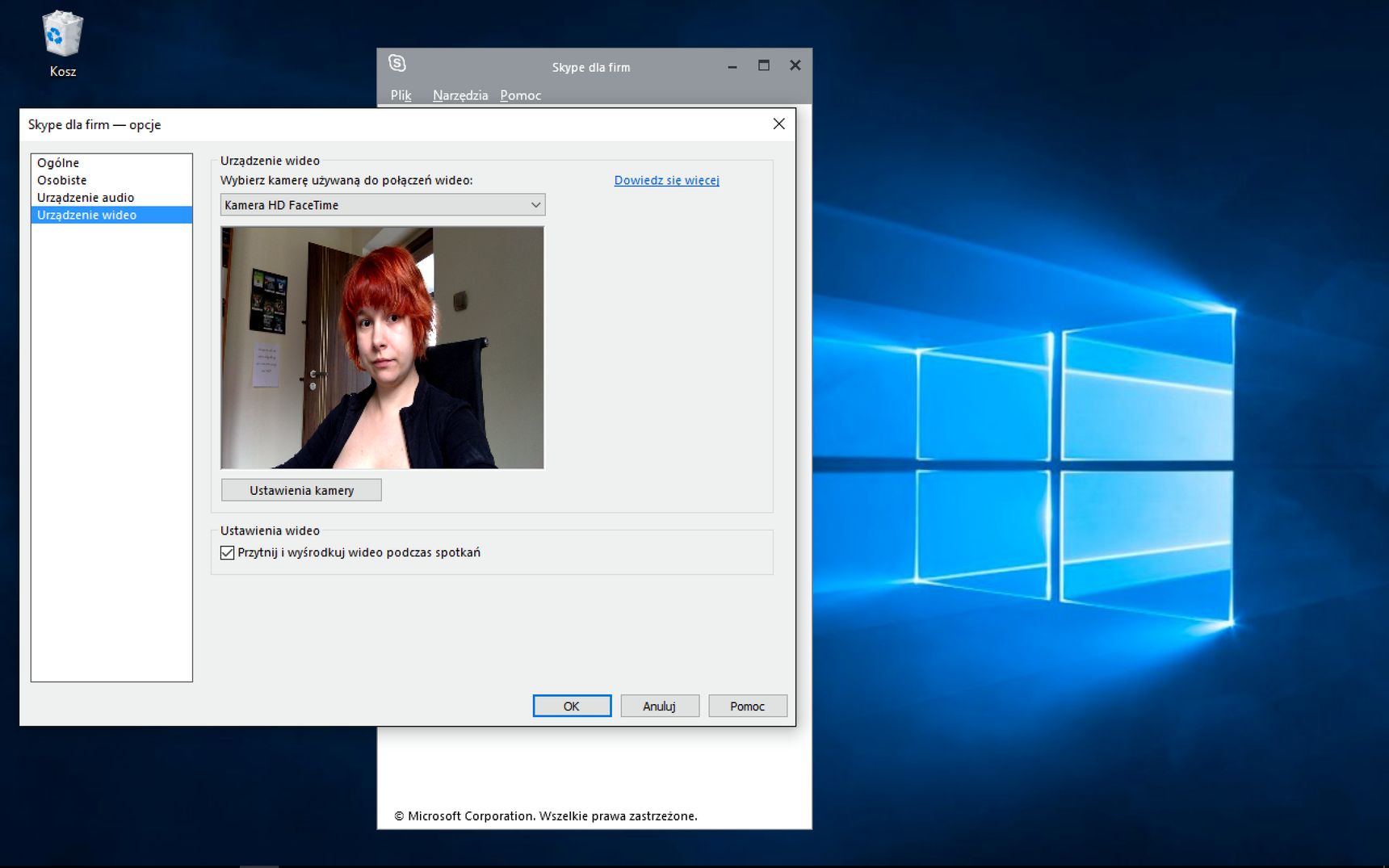
Task: Close the Skype dla firm main window
Action: 795,65
